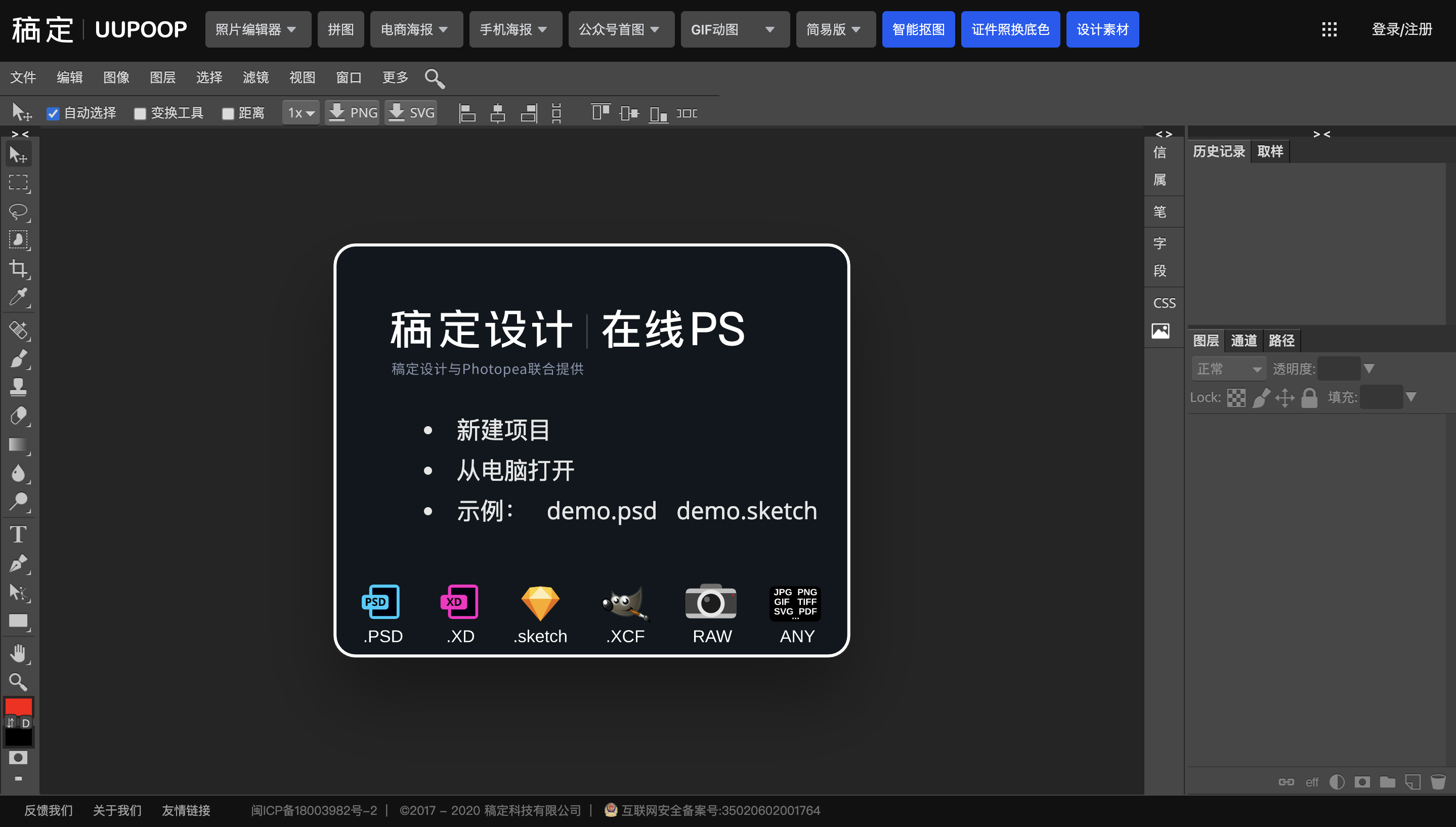Select the Spot Healing tool
This screenshot has height=827, width=1456.
pyautogui.click(x=18, y=330)
